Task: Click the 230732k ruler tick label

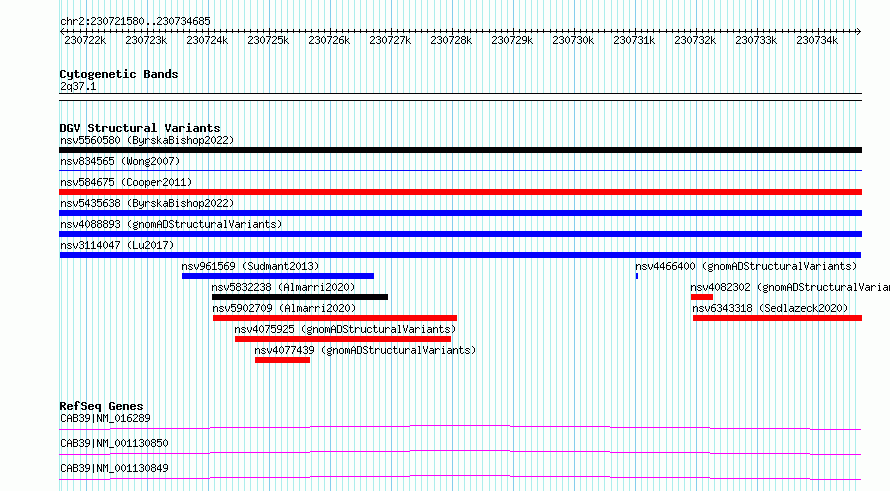Action: click(x=695, y=40)
